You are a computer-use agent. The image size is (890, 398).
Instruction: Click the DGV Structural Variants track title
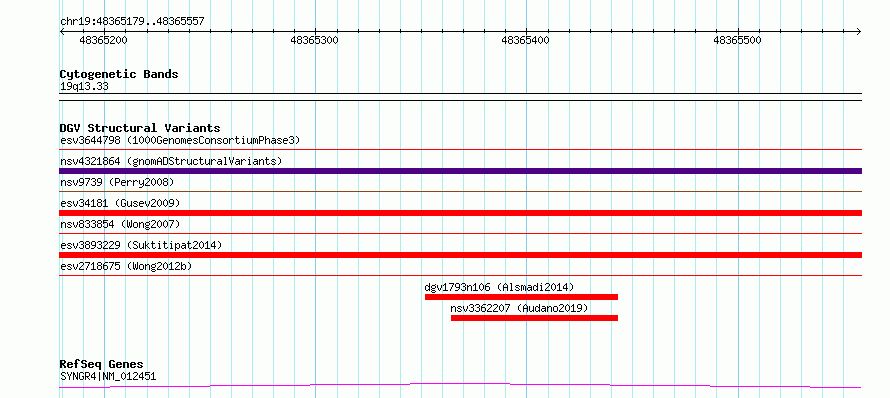click(x=140, y=128)
